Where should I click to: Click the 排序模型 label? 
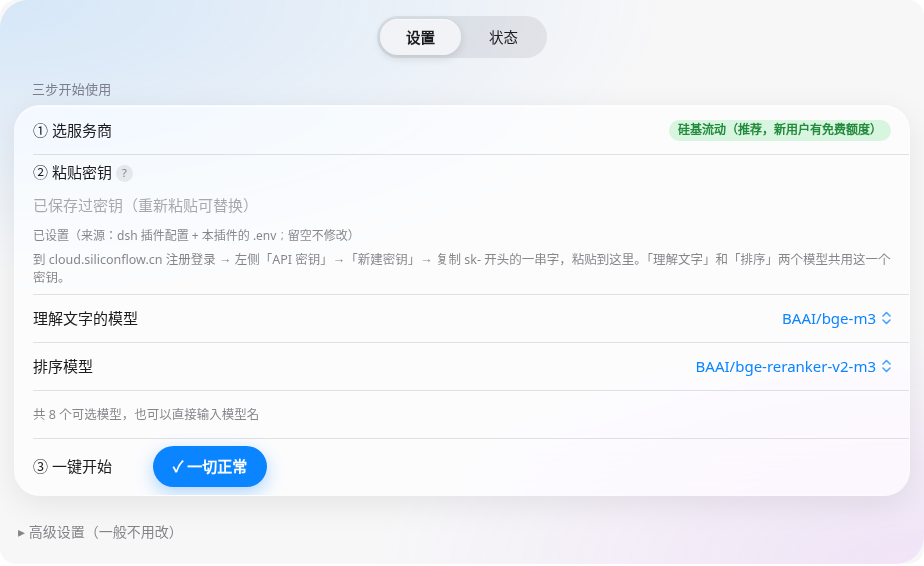(63, 367)
